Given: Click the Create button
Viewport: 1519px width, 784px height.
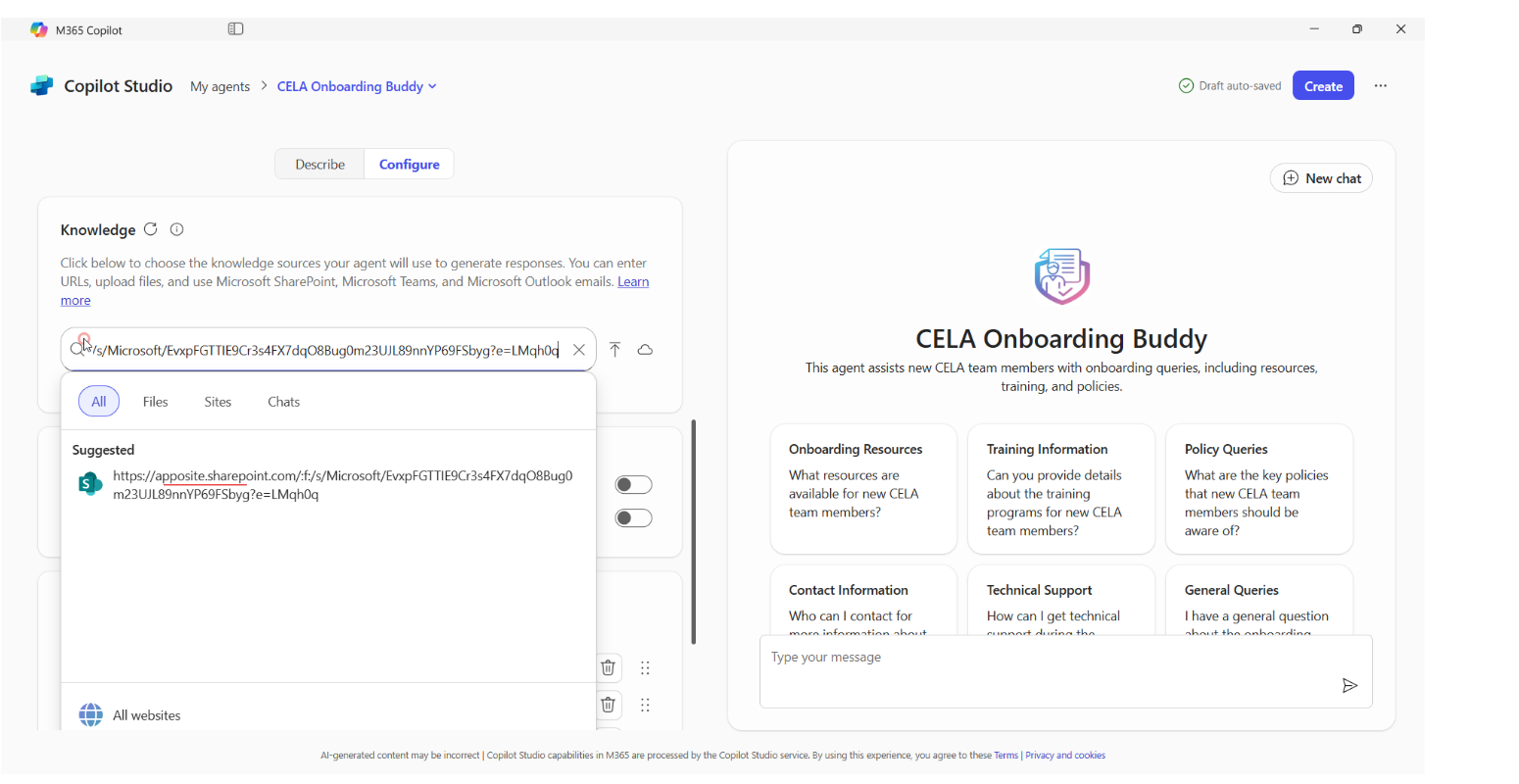Looking at the screenshot, I should pyautogui.click(x=1323, y=86).
